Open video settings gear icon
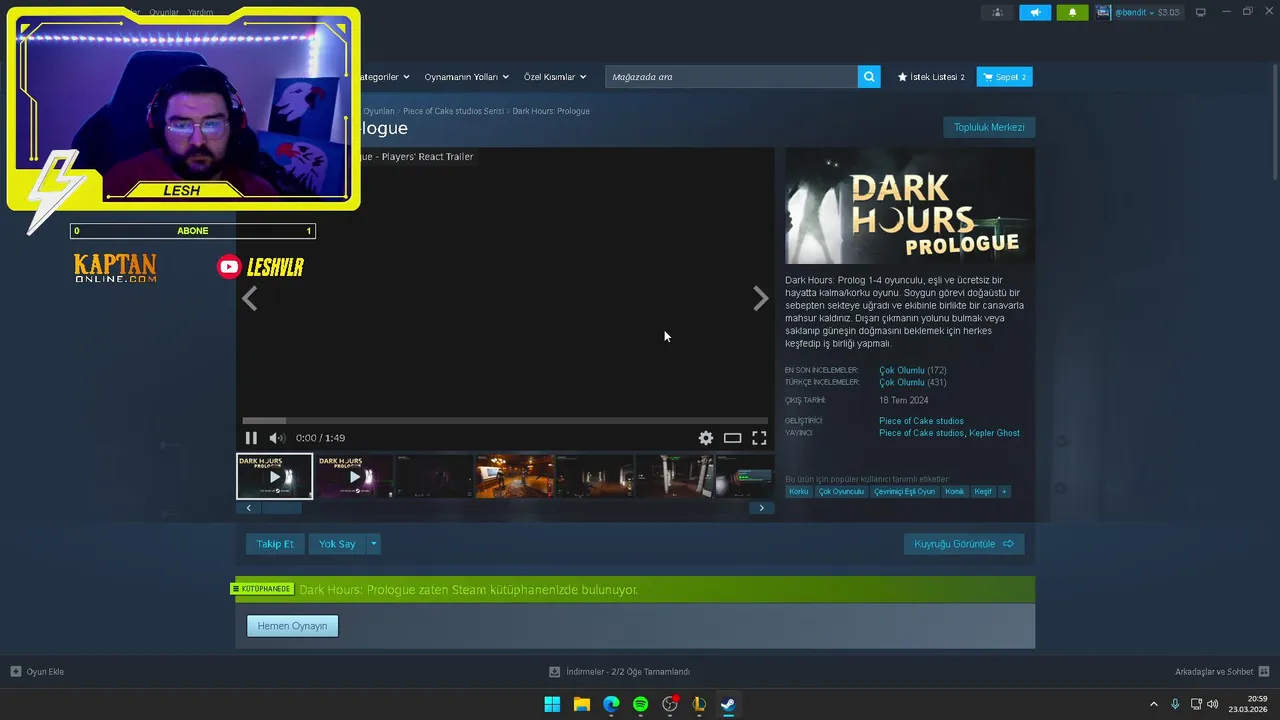The width and height of the screenshot is (1280, 720). click(x=706, y=438)
